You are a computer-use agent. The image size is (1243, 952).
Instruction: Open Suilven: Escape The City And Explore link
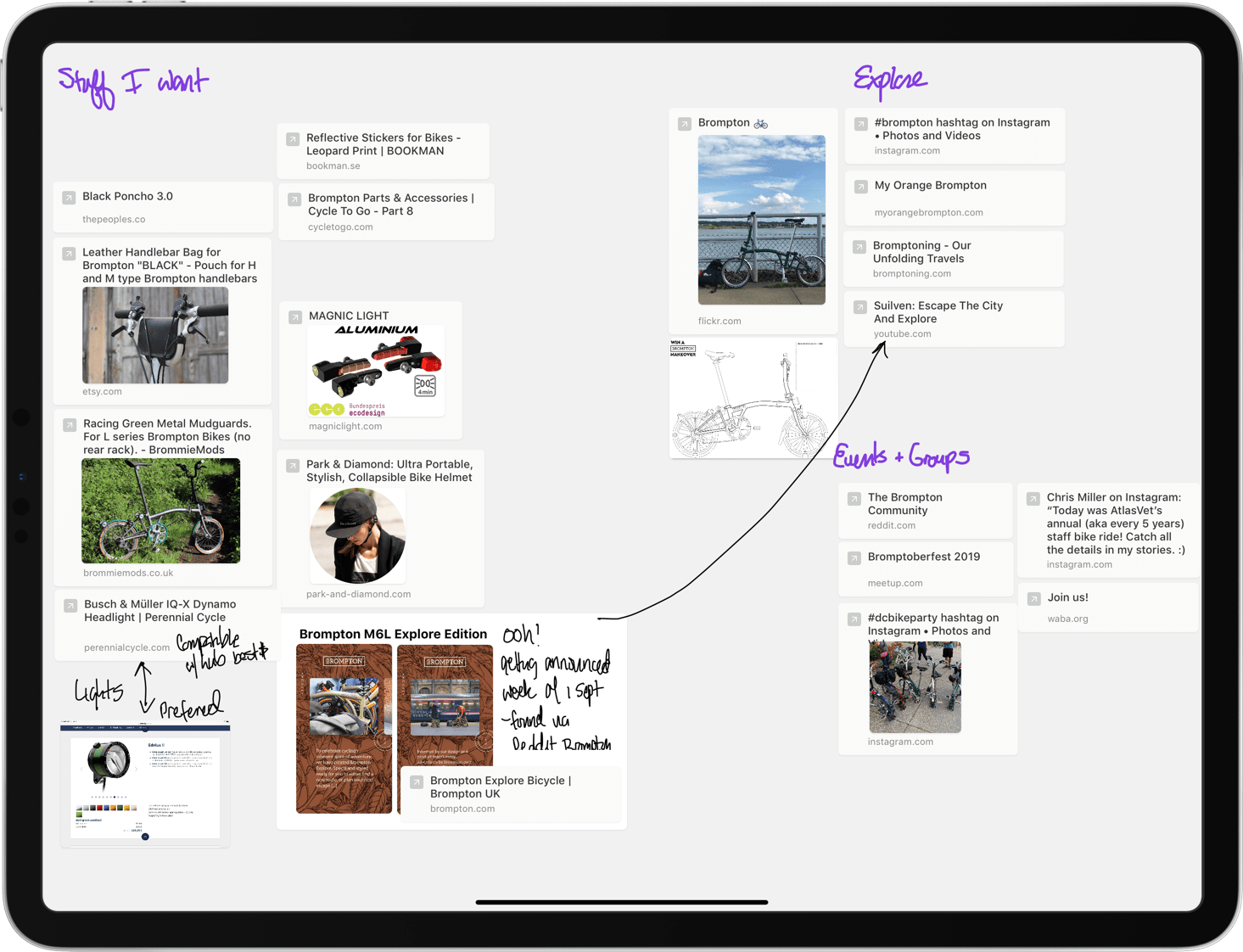938,312
